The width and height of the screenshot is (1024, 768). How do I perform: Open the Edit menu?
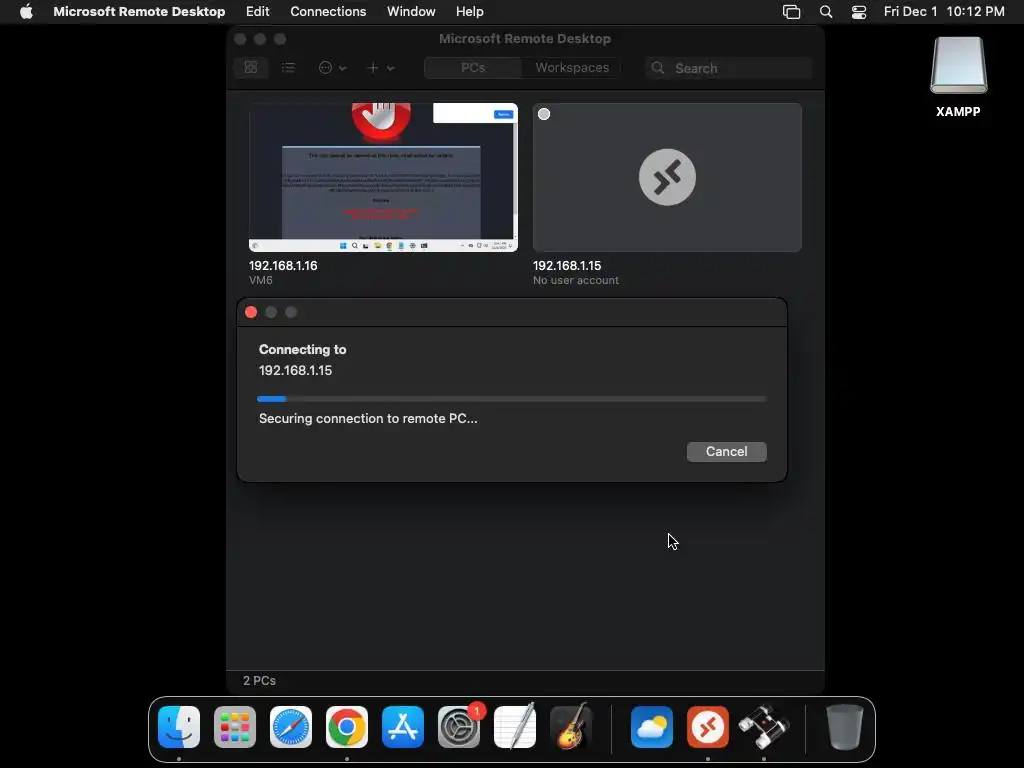coord(257,12)
